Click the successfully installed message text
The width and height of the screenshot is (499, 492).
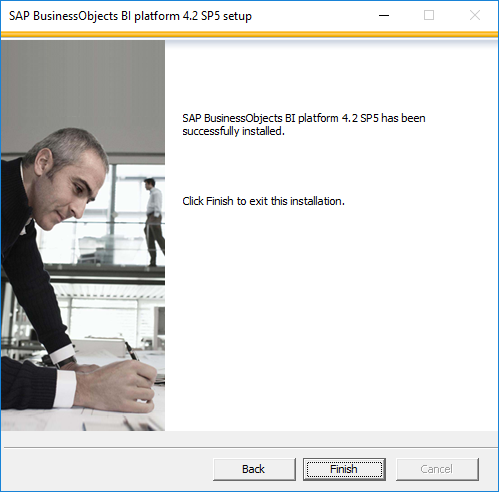tap(304, 124)
